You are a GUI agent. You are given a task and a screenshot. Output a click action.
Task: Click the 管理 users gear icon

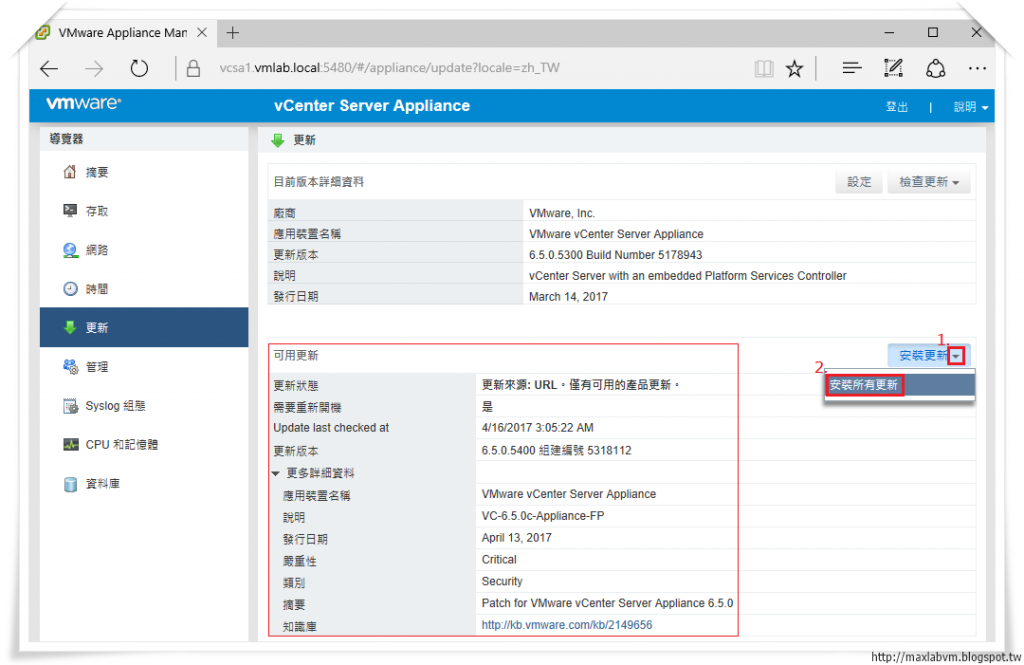(70, 366)
